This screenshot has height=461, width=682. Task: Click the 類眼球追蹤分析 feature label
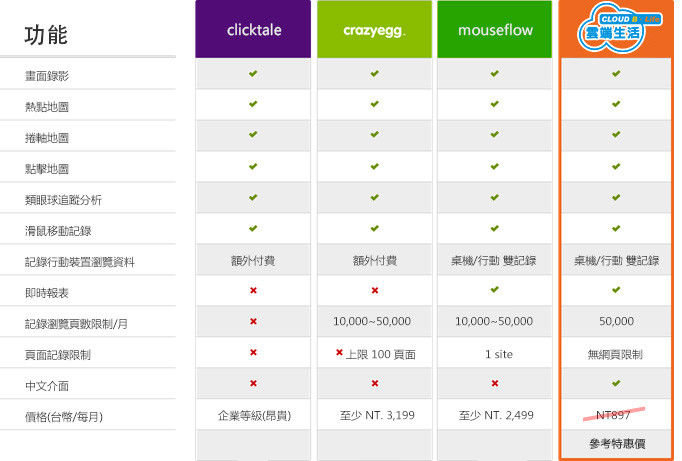click(x=64, y=200)
